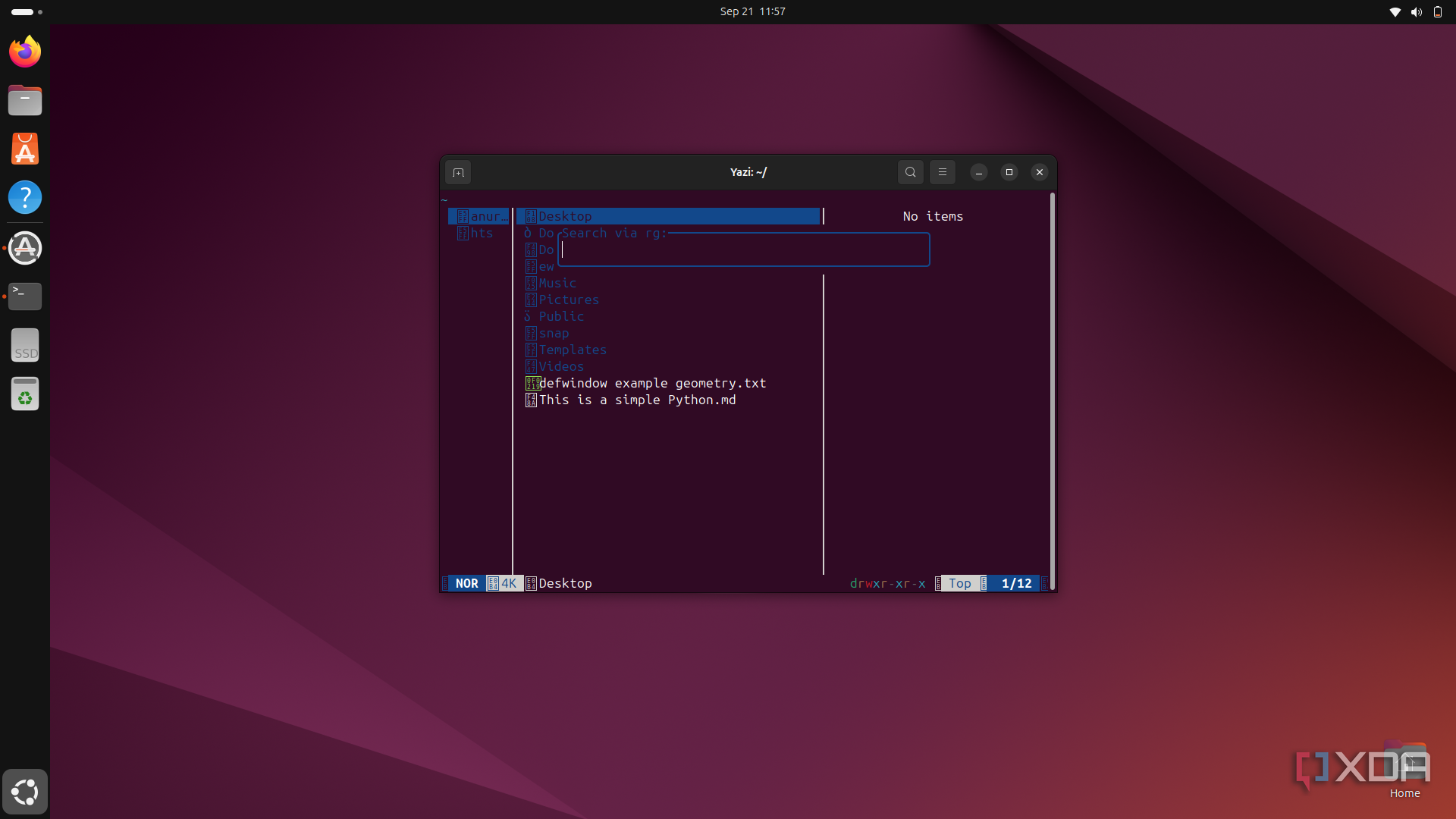Click the terminal search icon
The width and height of the screenshot is (1456, 819).
coord(911,172)
